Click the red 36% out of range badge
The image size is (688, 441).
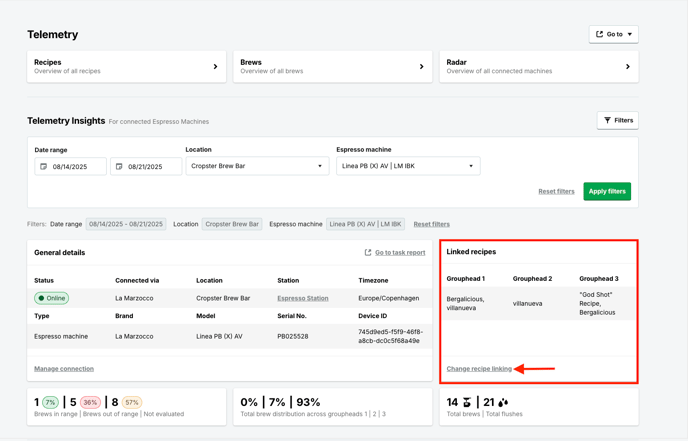(90, 402)
